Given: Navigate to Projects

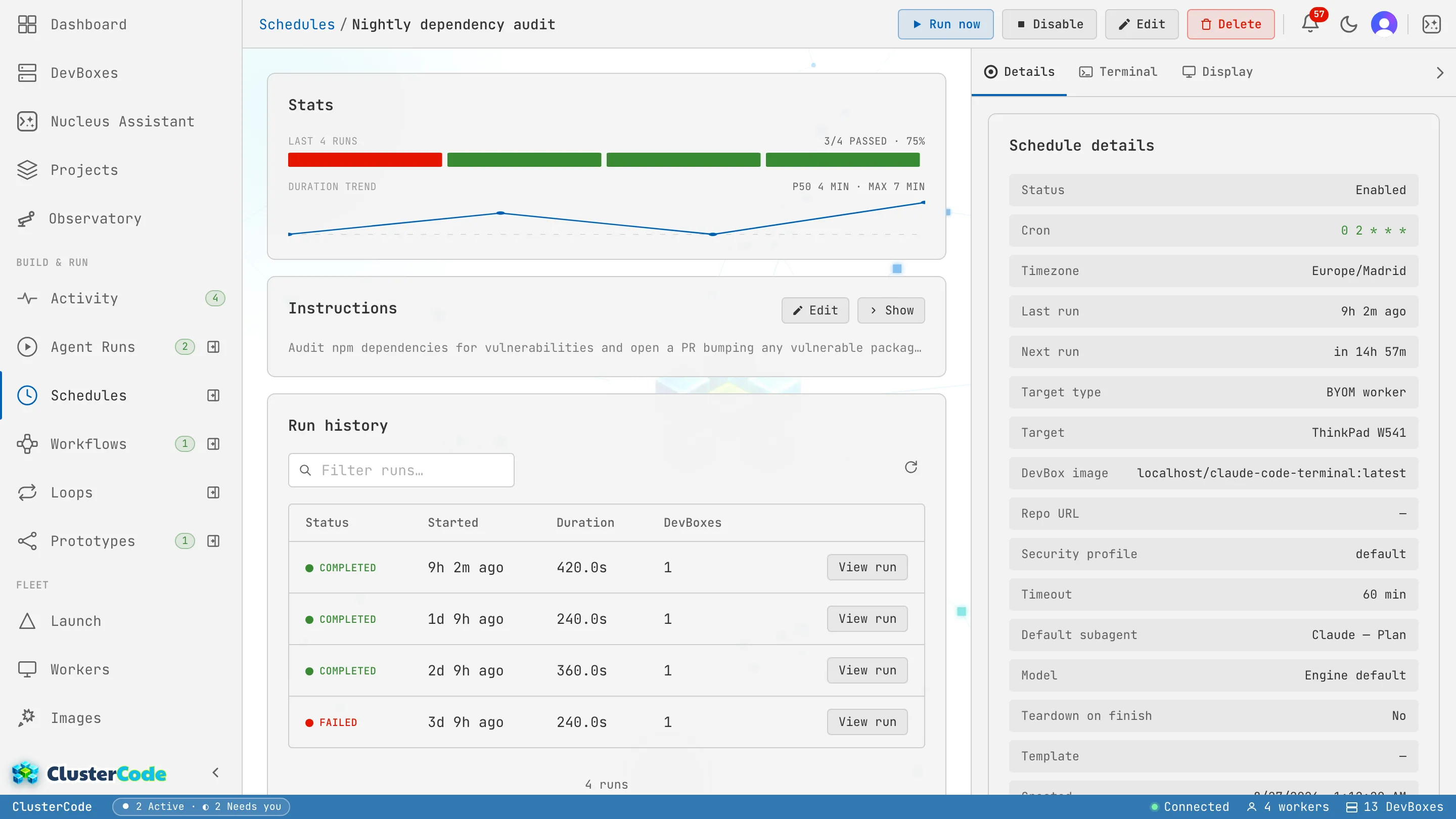Looking at the screenshot, I should tap(121, 170).
